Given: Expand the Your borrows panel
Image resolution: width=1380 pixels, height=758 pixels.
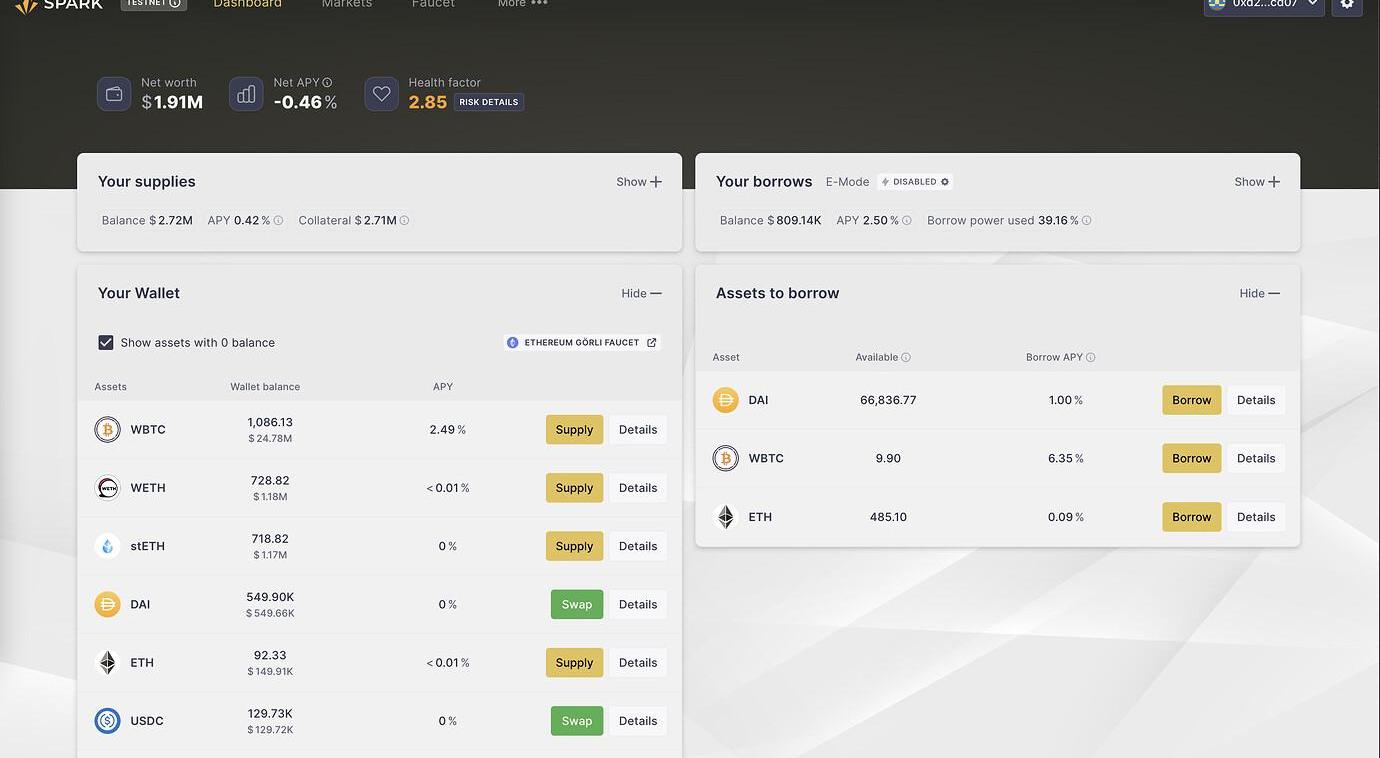Looking at the screenshot, I should (1257, 182).
